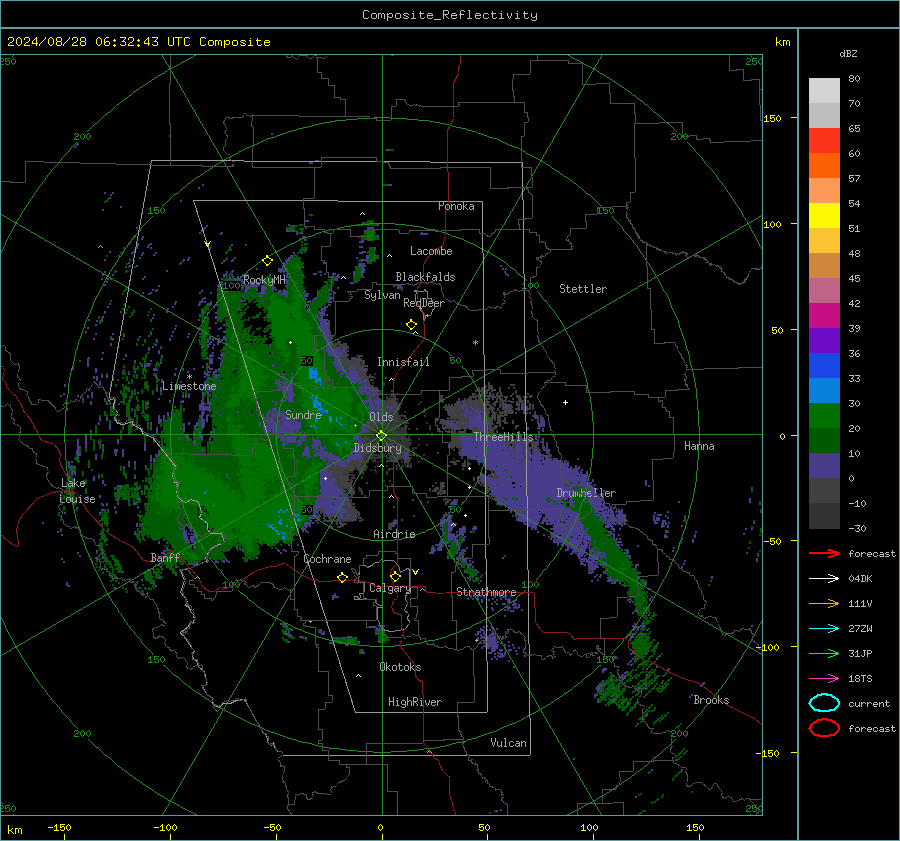This screenshot has height=841, width=900.
Task: Click the Brooks city label
Action: click(x=711, y=700)
